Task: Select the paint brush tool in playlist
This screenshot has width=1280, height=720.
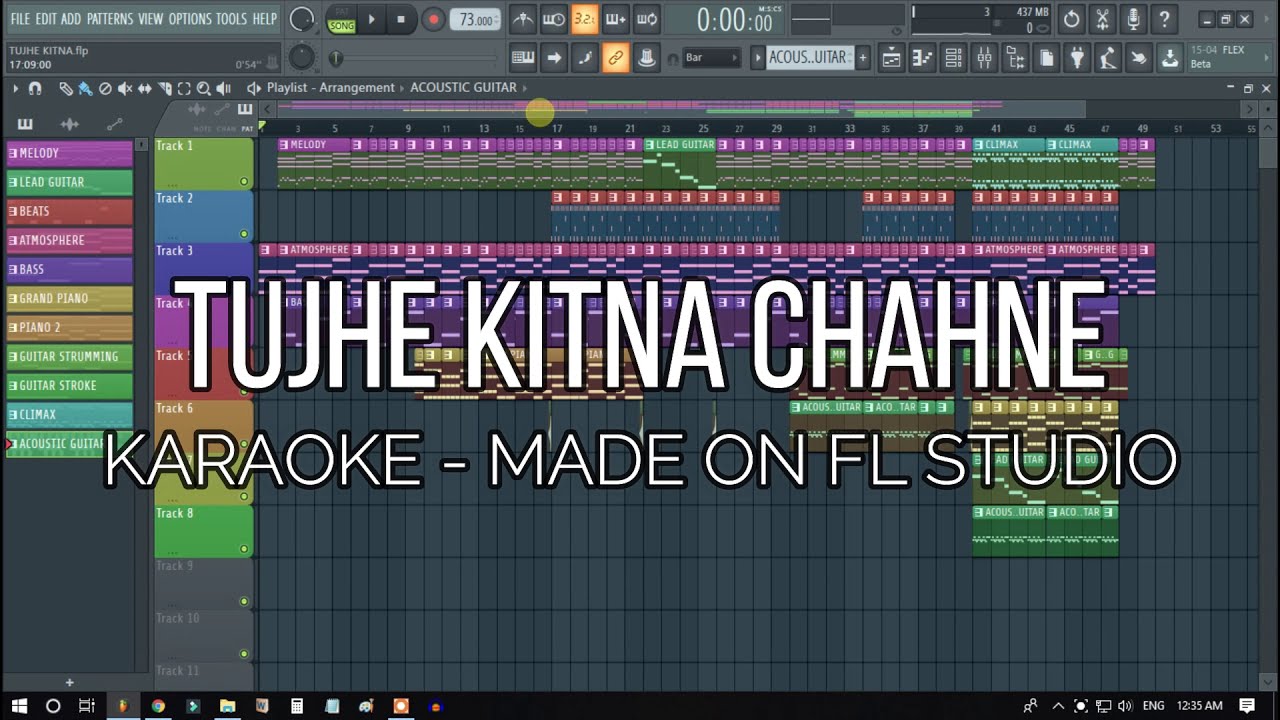Action: pos(85,88)
